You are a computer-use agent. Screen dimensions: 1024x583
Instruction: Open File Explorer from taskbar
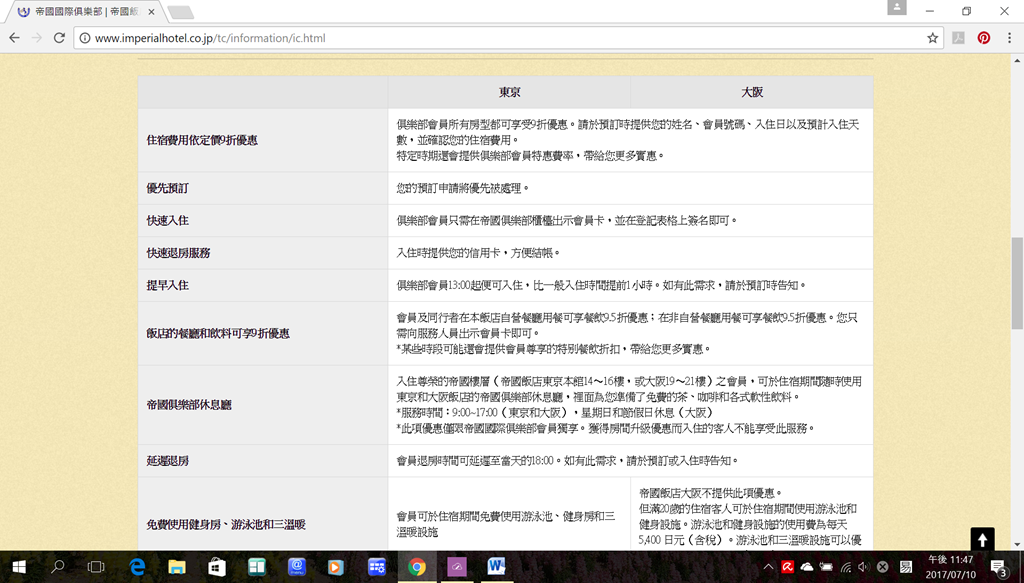click(177, 567)
